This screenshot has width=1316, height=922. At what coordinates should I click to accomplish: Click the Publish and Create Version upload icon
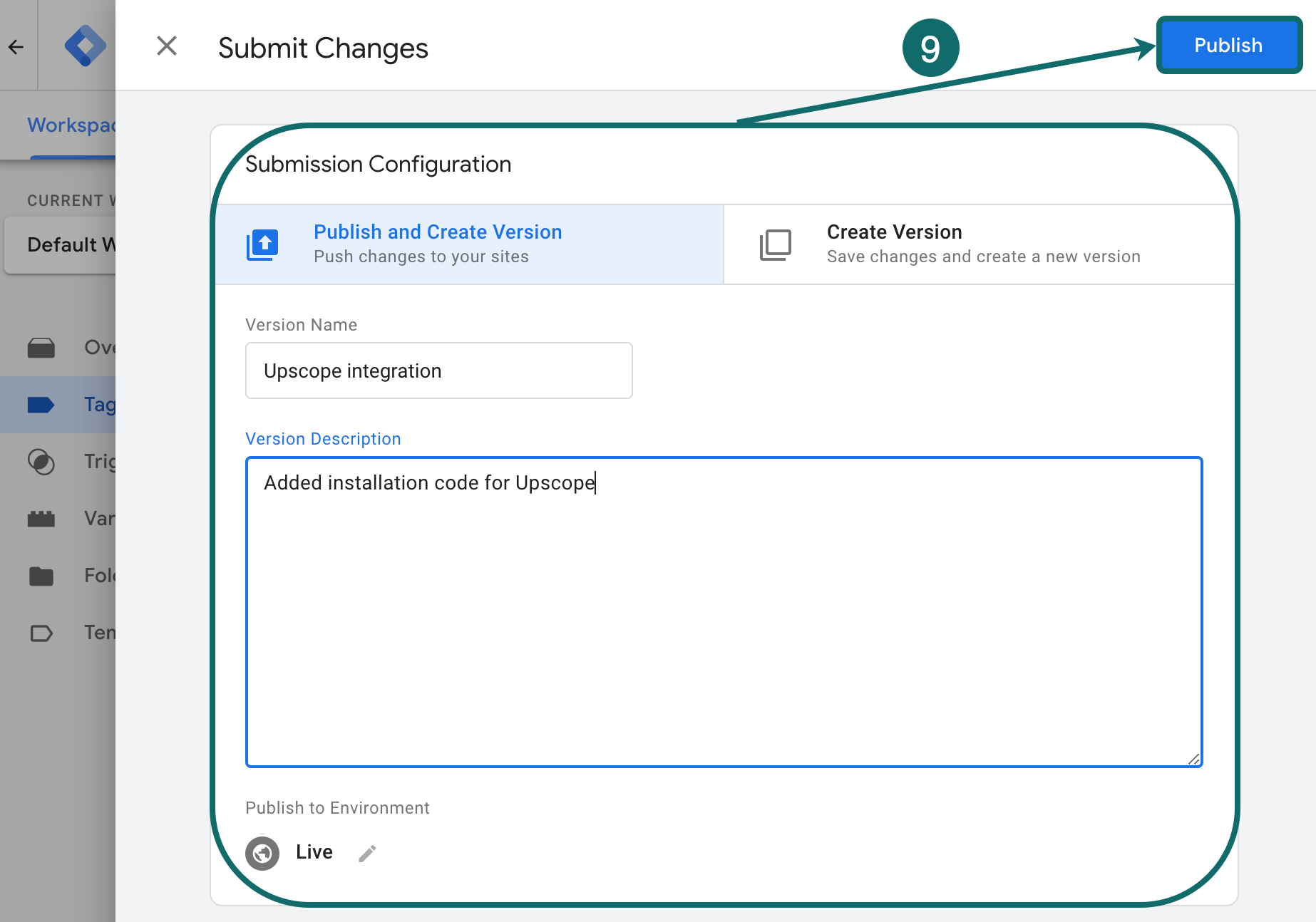tap(262, 245)
